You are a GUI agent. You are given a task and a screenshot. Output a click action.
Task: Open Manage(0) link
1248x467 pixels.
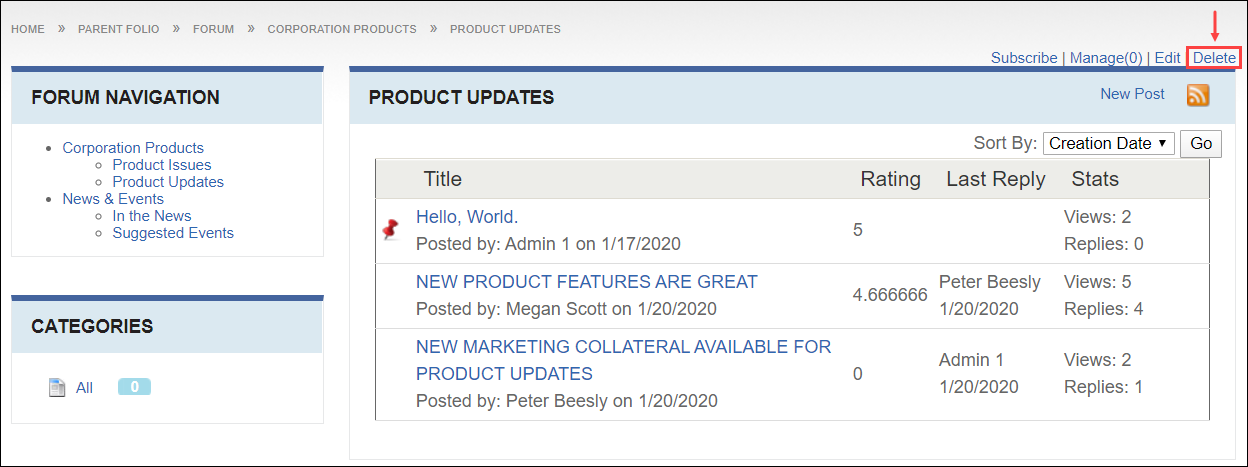pos(1106,58)
